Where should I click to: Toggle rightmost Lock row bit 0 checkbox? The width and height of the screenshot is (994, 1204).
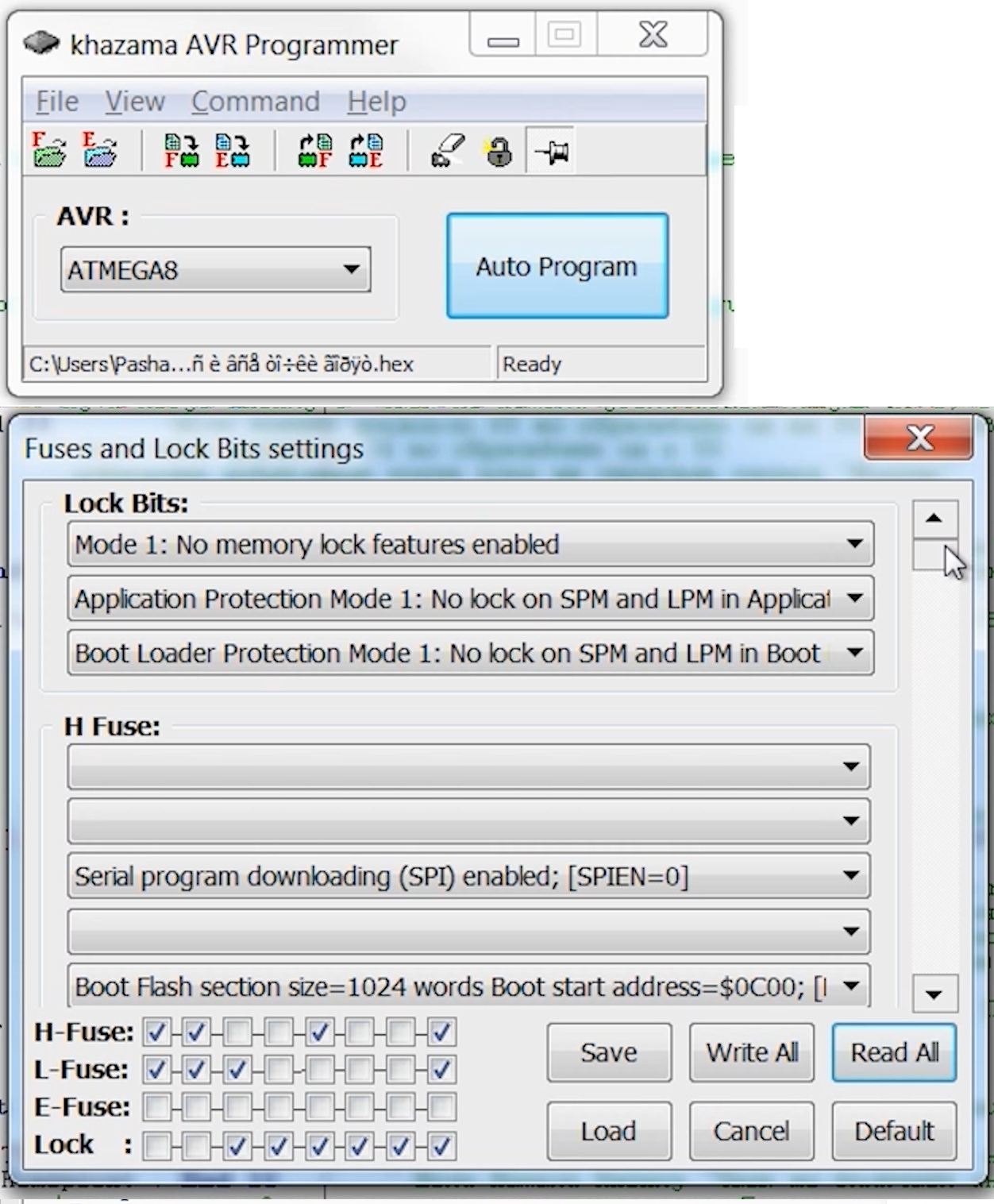click(441, 1146)
